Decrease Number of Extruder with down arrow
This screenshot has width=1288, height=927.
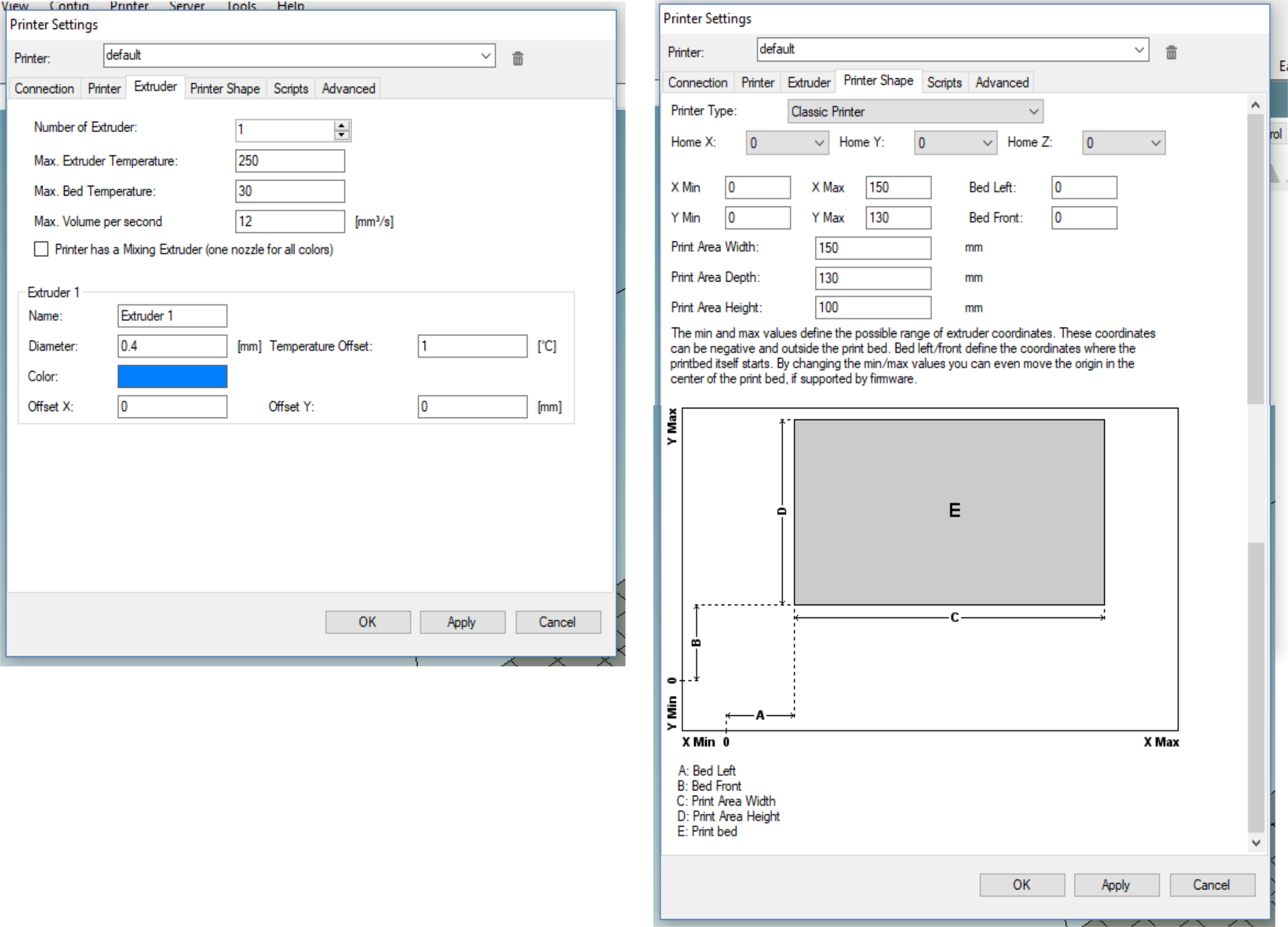coord(342,135)
